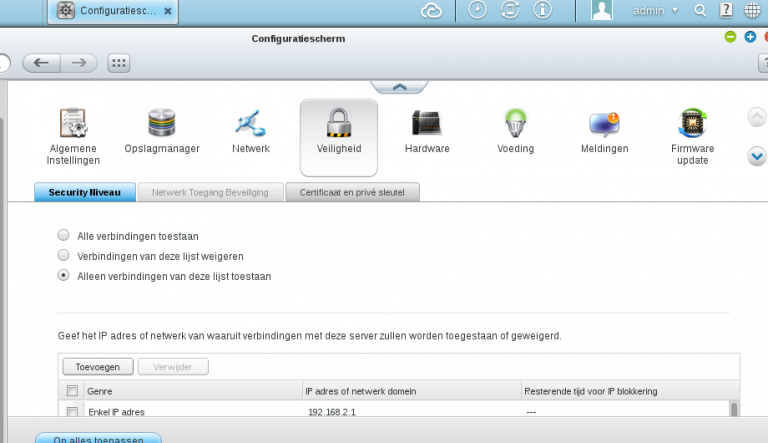Screen dimensions: 768x443
Task: Click the 192.168.2.1 table cell
Action: (x=332, y=412)
